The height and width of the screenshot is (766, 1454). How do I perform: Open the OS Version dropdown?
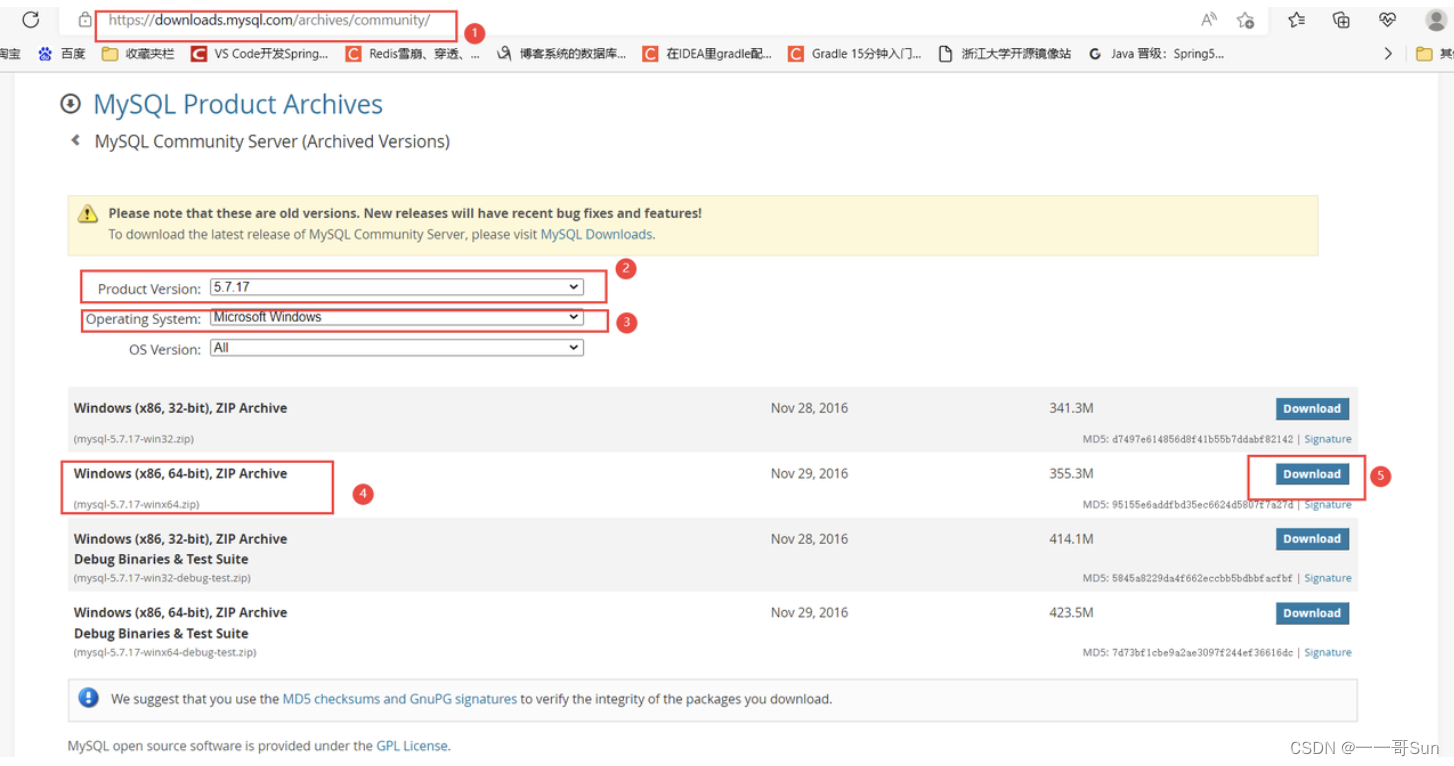(396, 348)
